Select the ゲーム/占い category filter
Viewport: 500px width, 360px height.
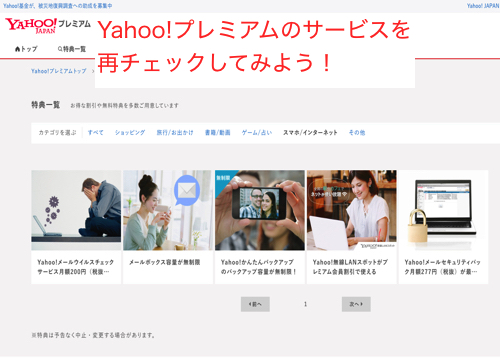point(257,132)
